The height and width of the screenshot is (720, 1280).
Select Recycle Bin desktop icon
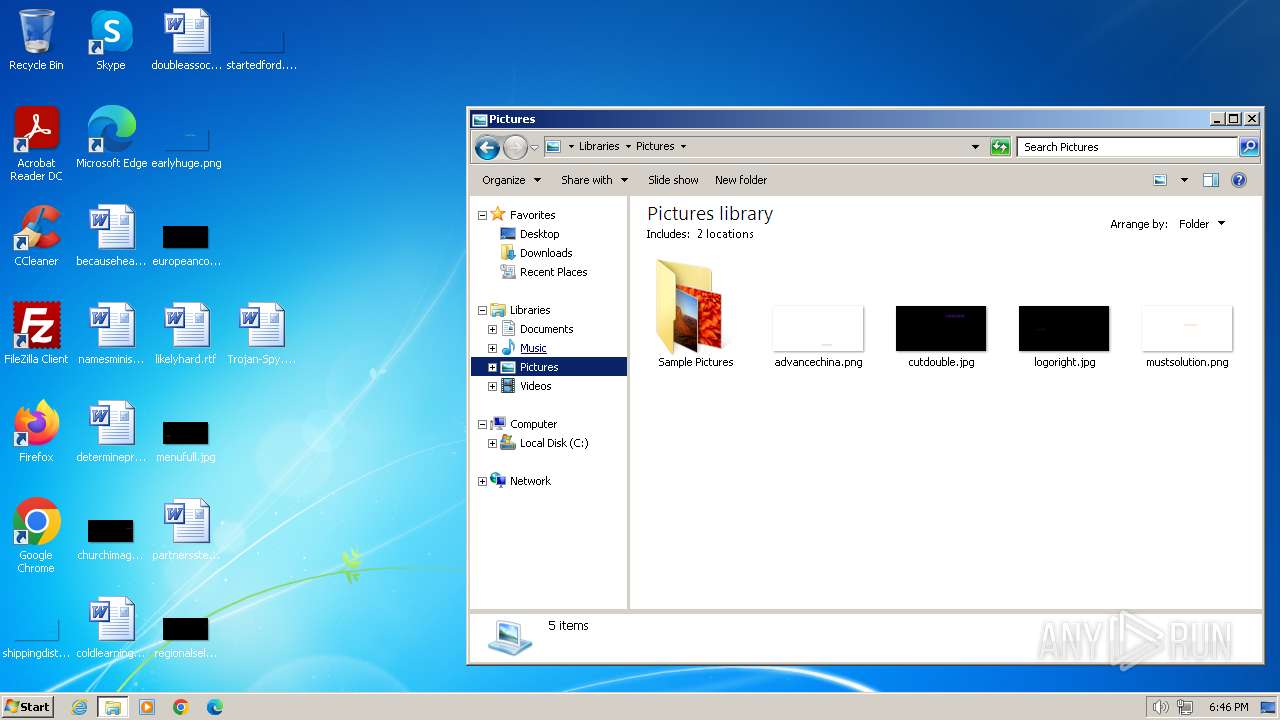(x=36, y=40)
